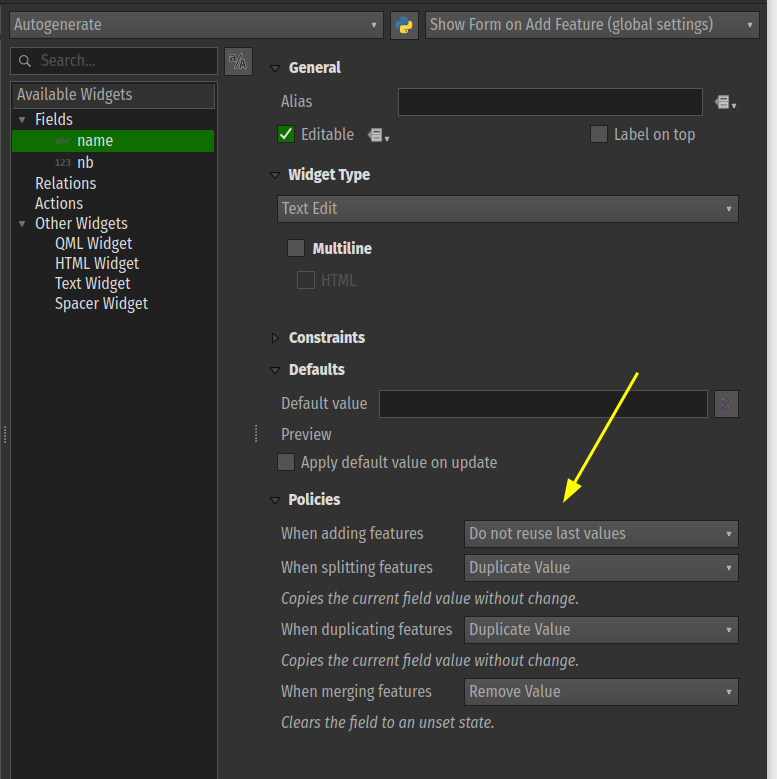The width and height of the screenshot is (777, 779).
Task: Open the When adding features dropdown
Action: point(601,534)
